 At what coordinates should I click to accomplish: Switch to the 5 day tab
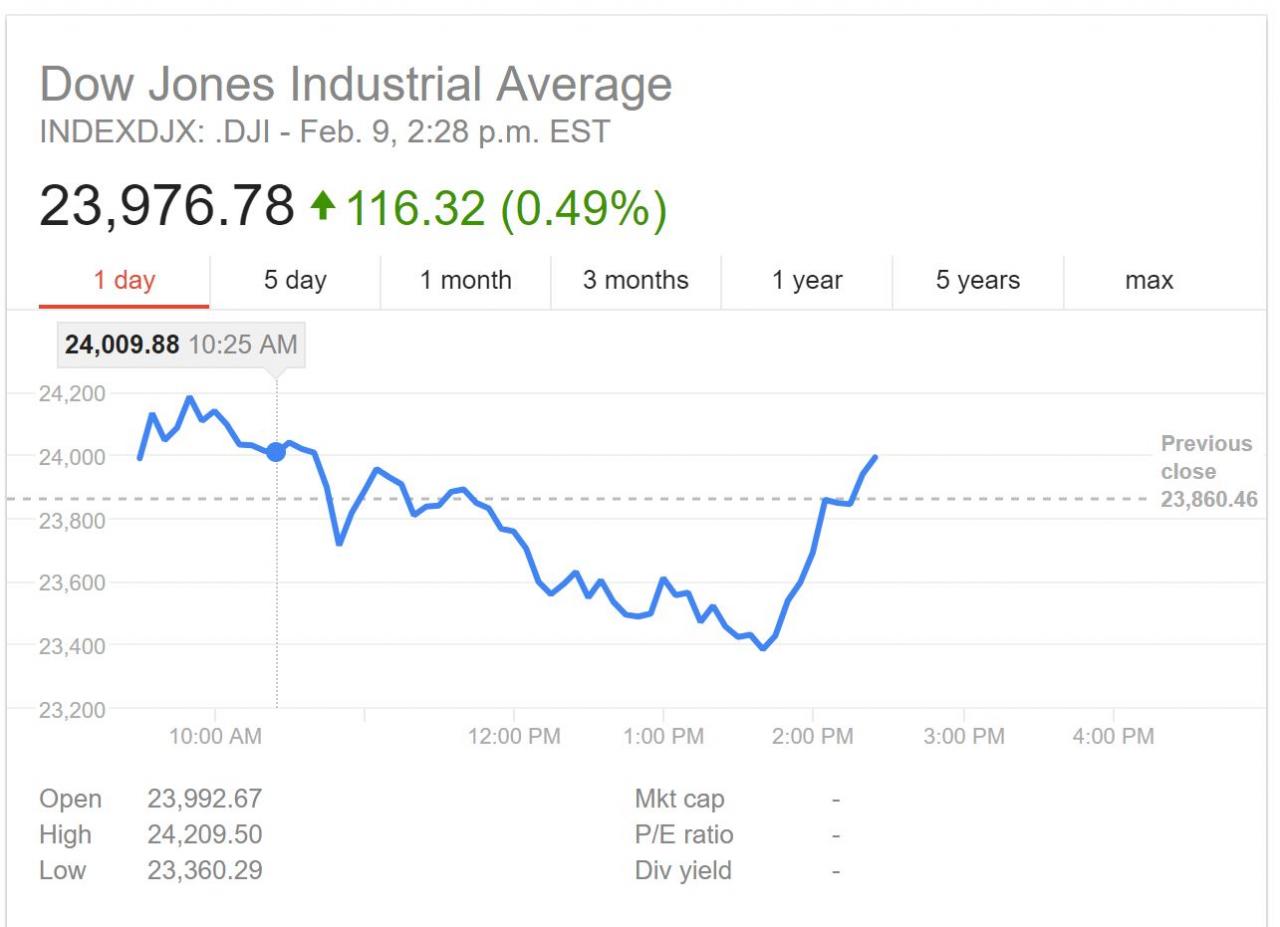[295, 281]
